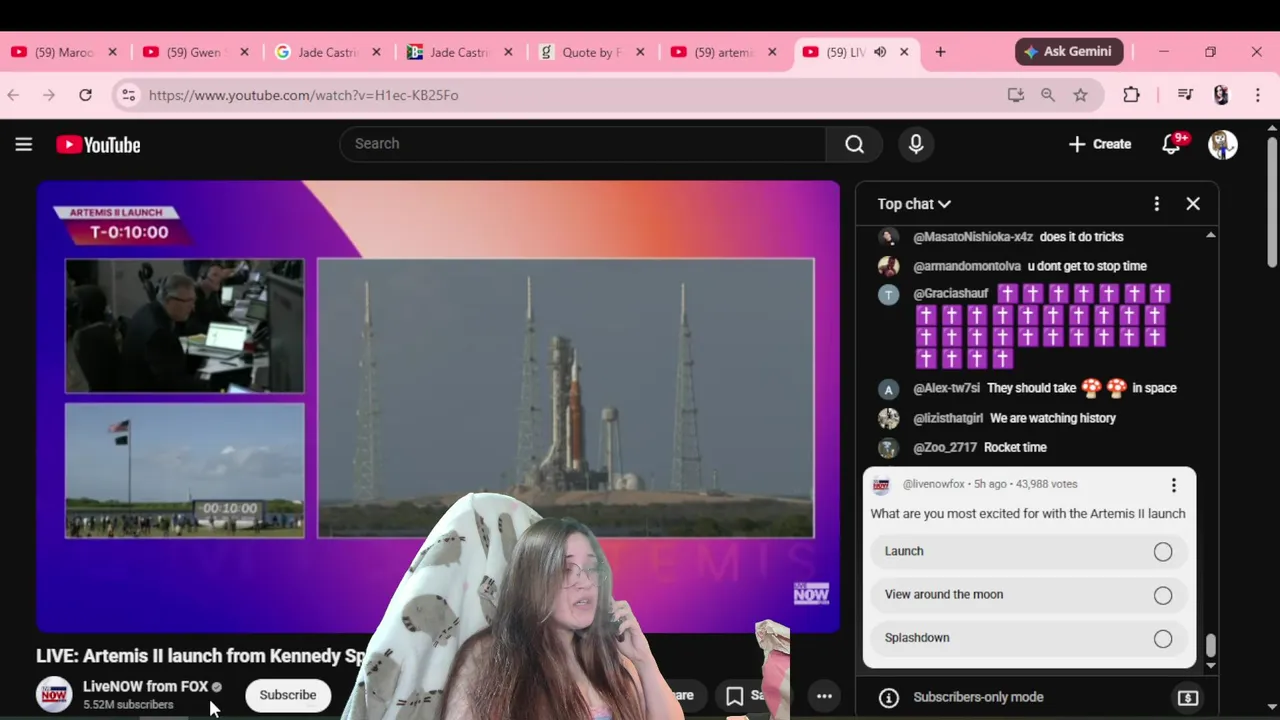Open more actions under the video

point(824,696)
